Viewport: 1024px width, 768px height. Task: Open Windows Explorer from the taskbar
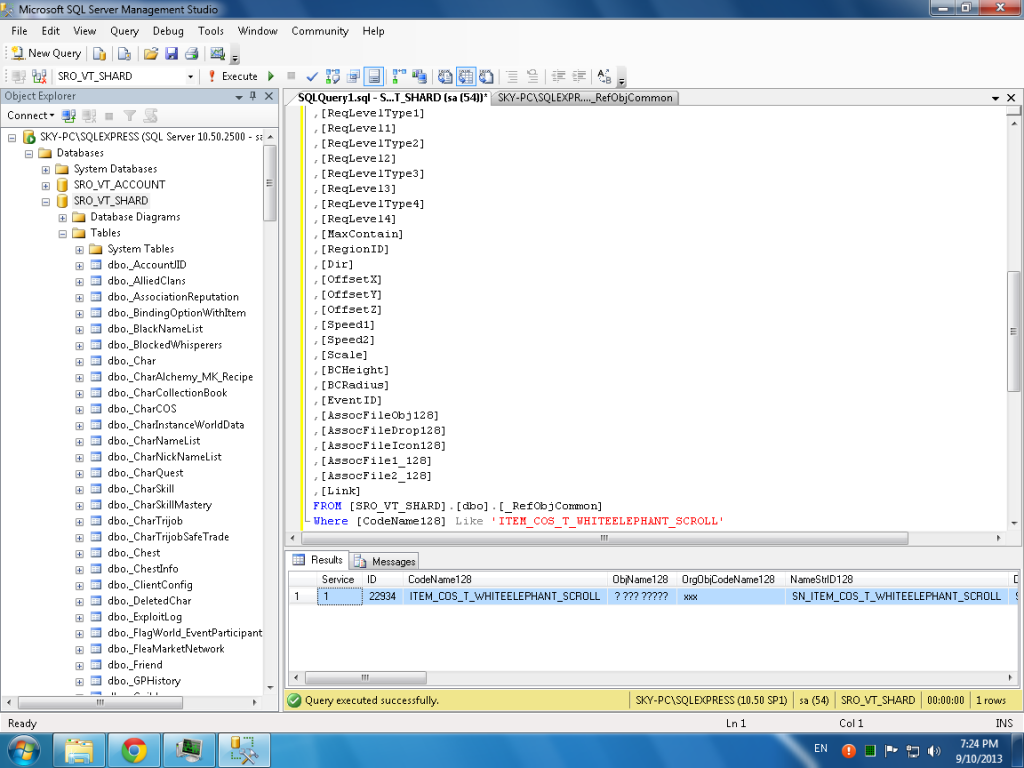click(78, 750)
